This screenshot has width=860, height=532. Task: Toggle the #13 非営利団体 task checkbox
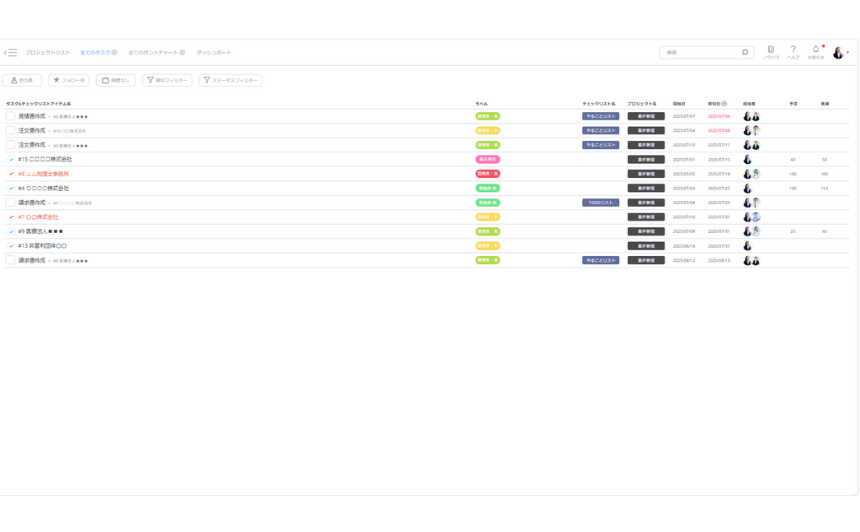[11, 246]
